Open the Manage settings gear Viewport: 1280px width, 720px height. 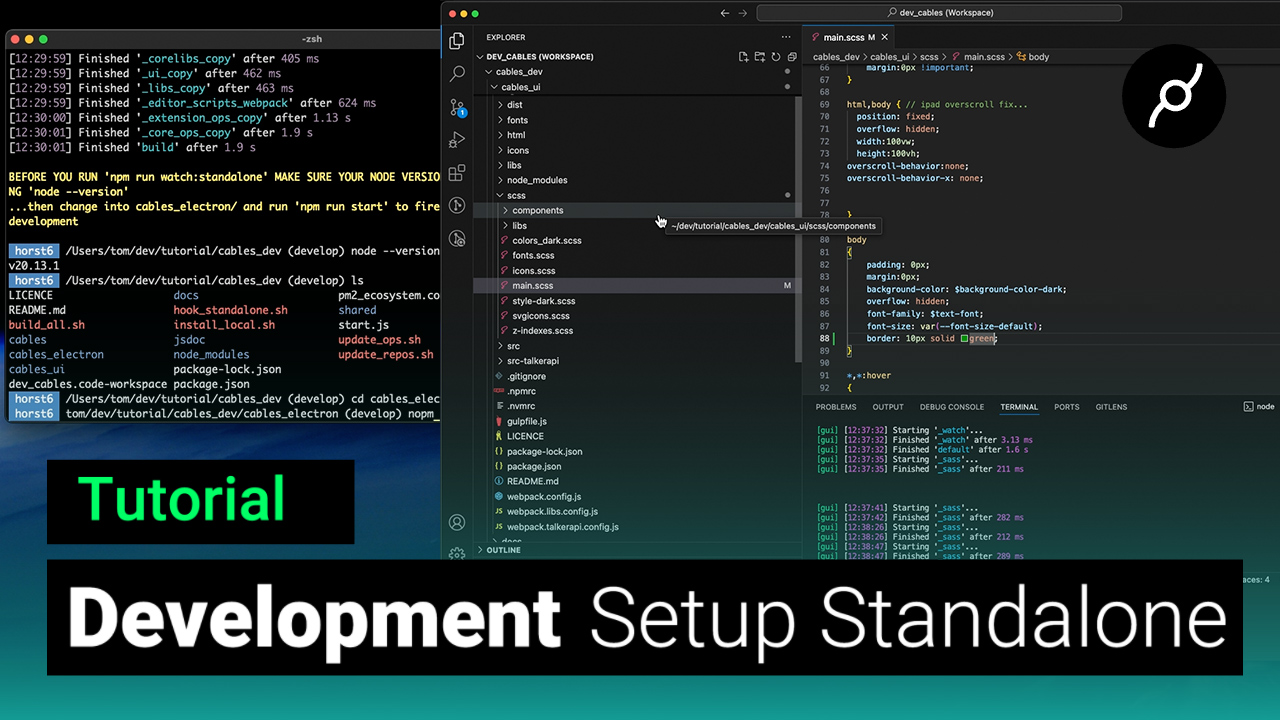[x=457, y=553]
